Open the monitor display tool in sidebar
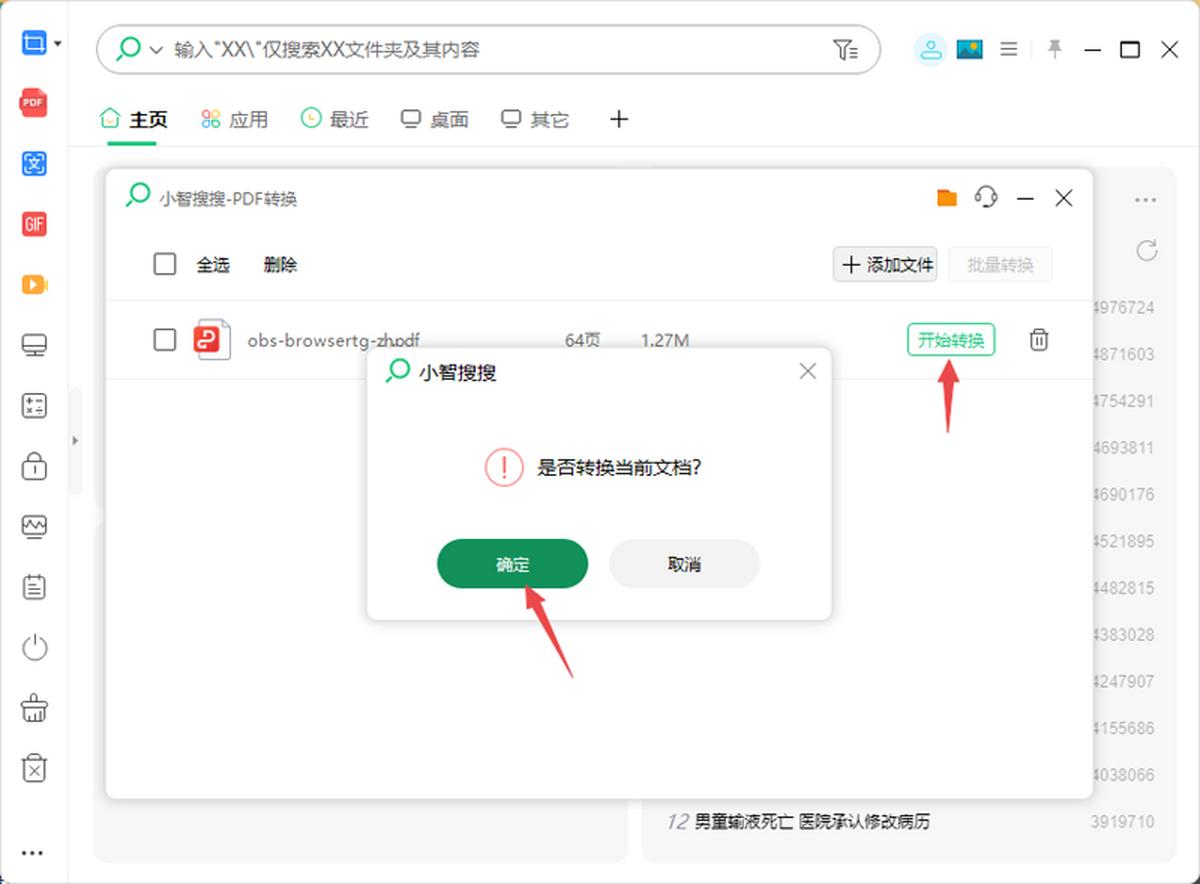1200x884 pixels. click(35, 346)
